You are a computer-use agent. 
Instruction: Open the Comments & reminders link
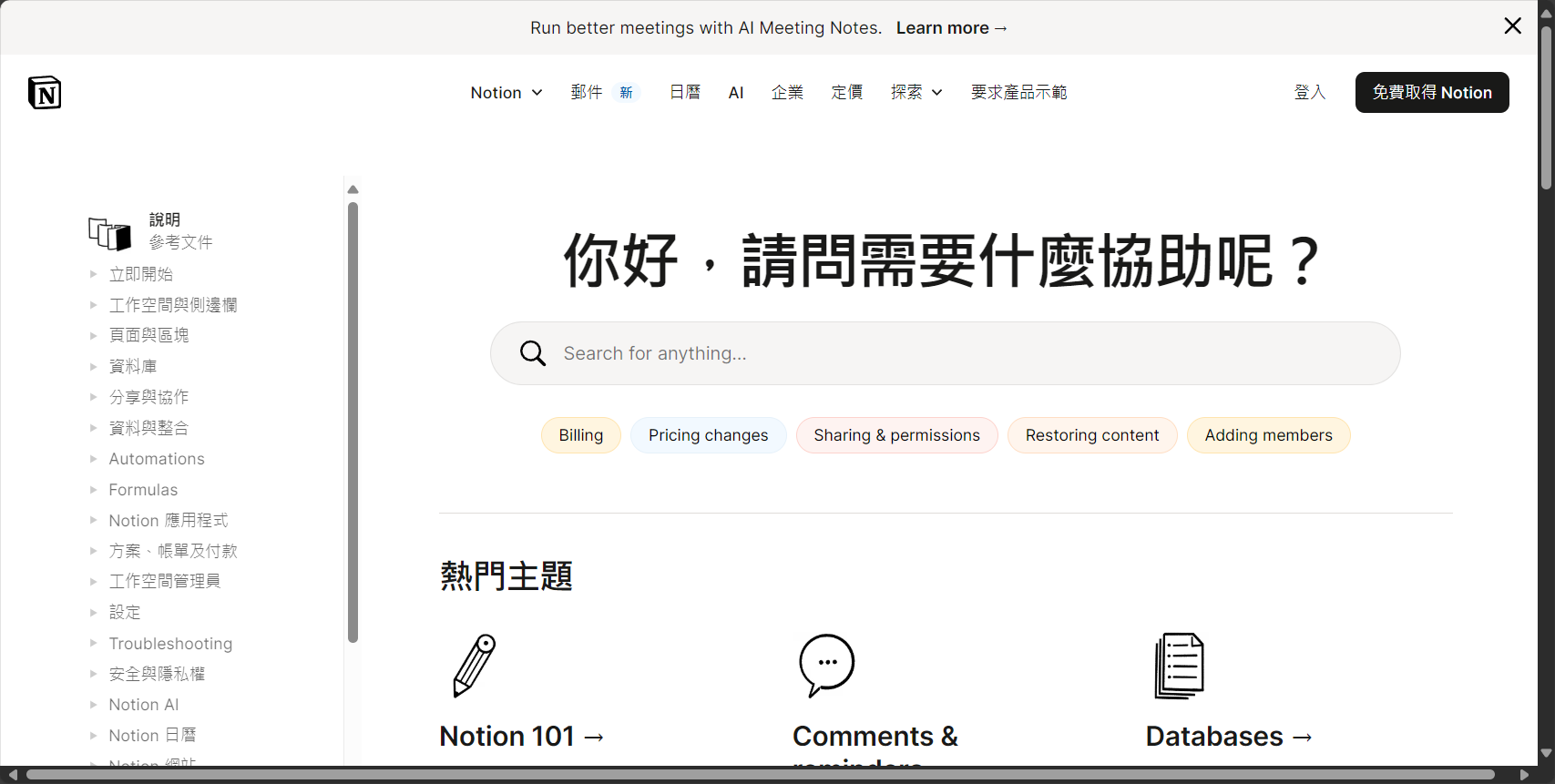point(875,743)
